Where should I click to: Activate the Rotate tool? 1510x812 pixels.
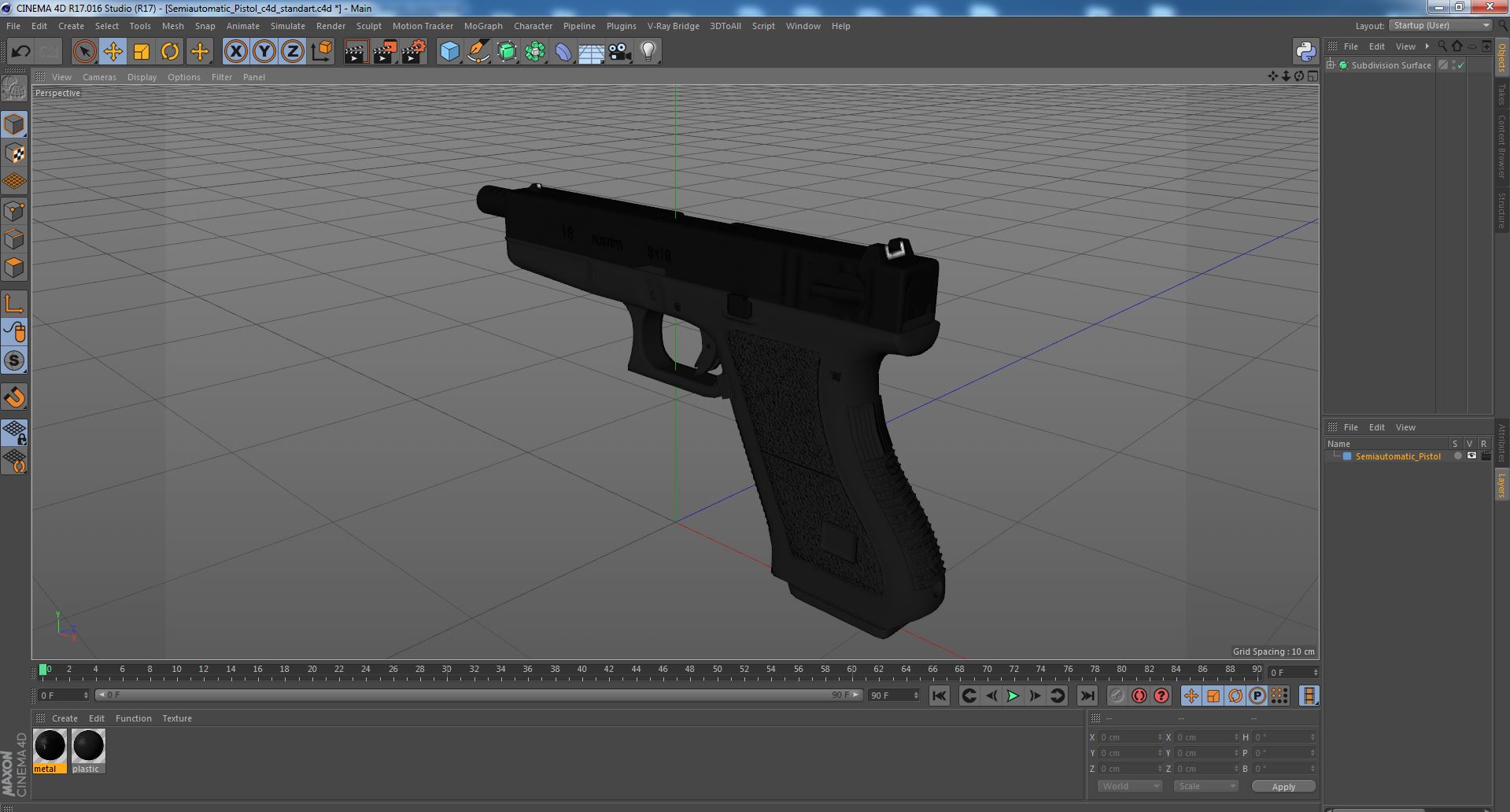click(170, 52)
